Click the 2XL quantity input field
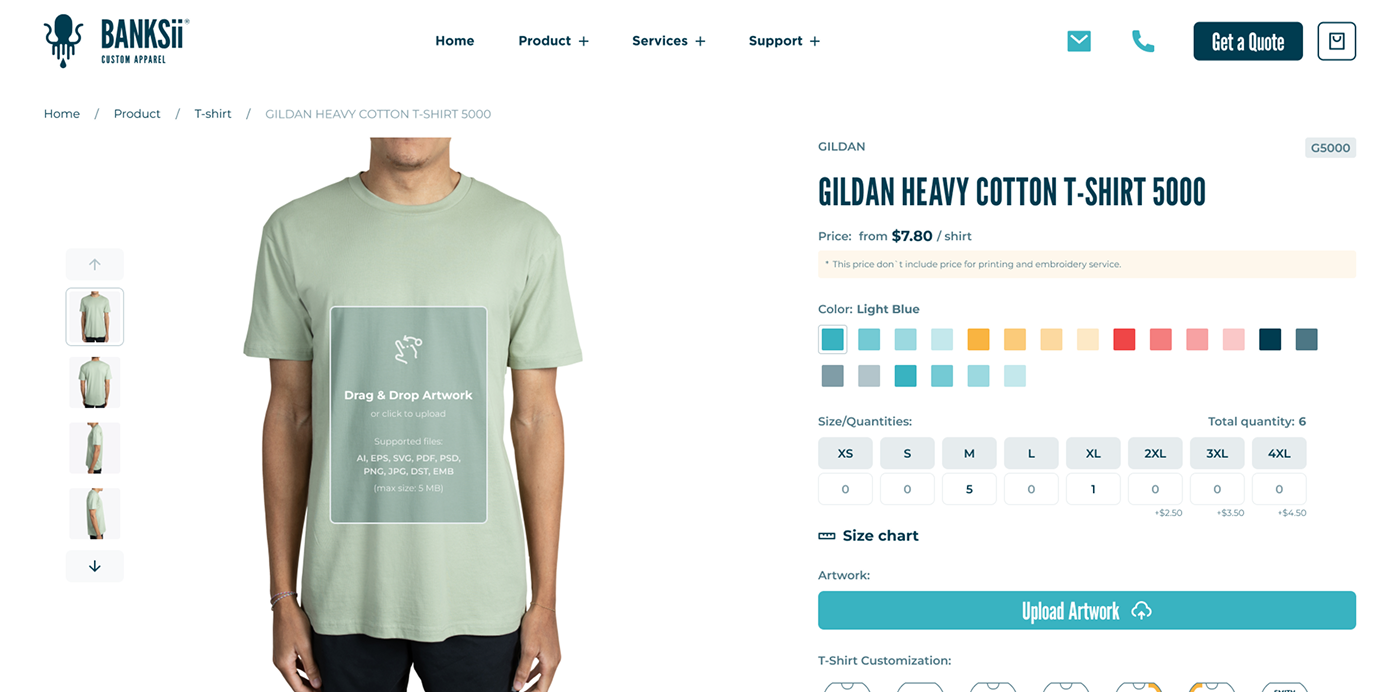 pos(1155,489)
